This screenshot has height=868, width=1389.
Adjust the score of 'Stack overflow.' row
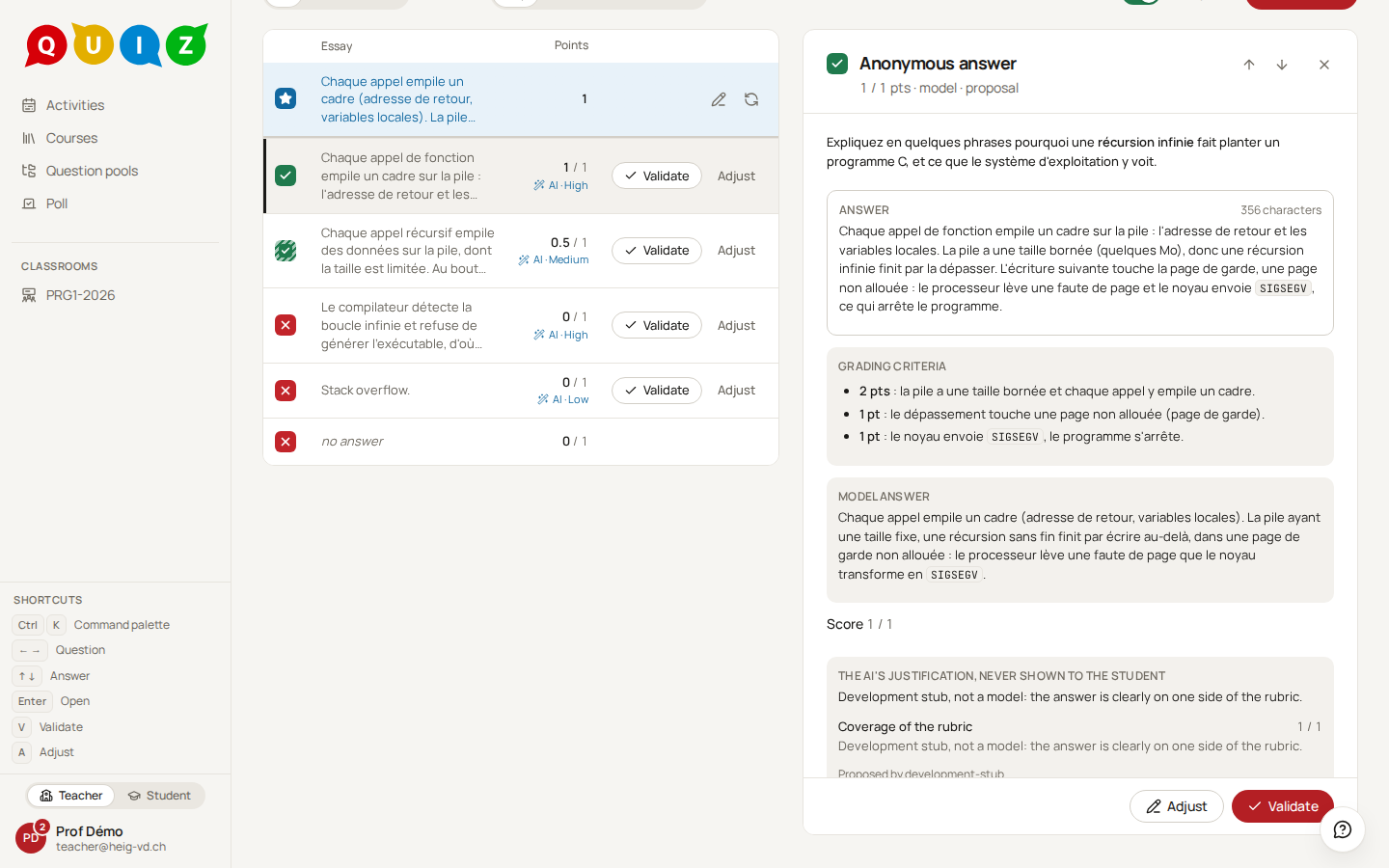coord(736,391)
